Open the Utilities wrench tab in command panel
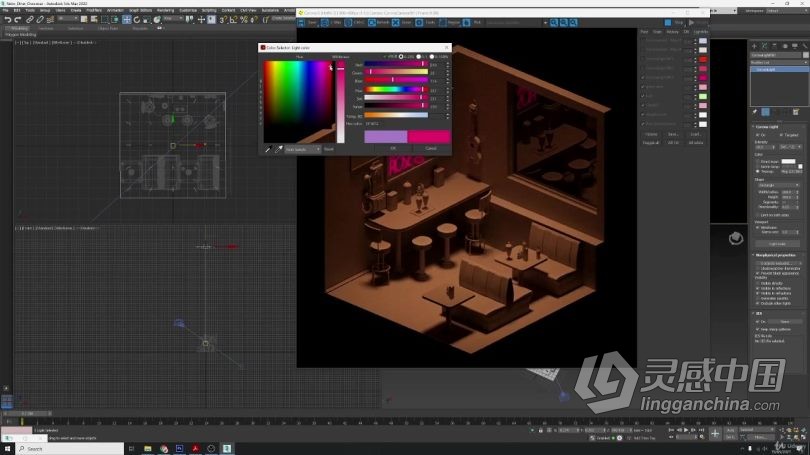The image size is (810, 455). [x=805, y=46]
